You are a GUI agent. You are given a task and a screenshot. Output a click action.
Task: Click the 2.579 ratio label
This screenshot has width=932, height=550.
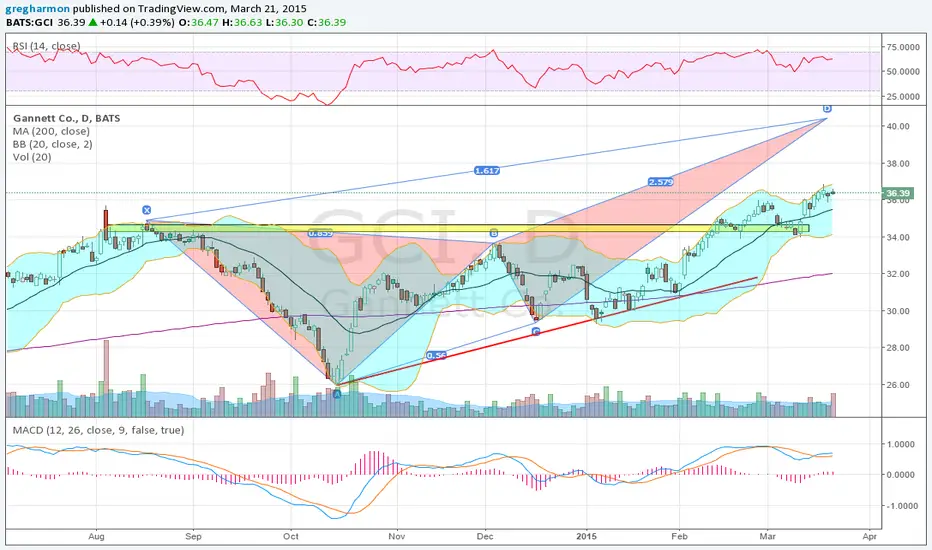click(661, 182)
